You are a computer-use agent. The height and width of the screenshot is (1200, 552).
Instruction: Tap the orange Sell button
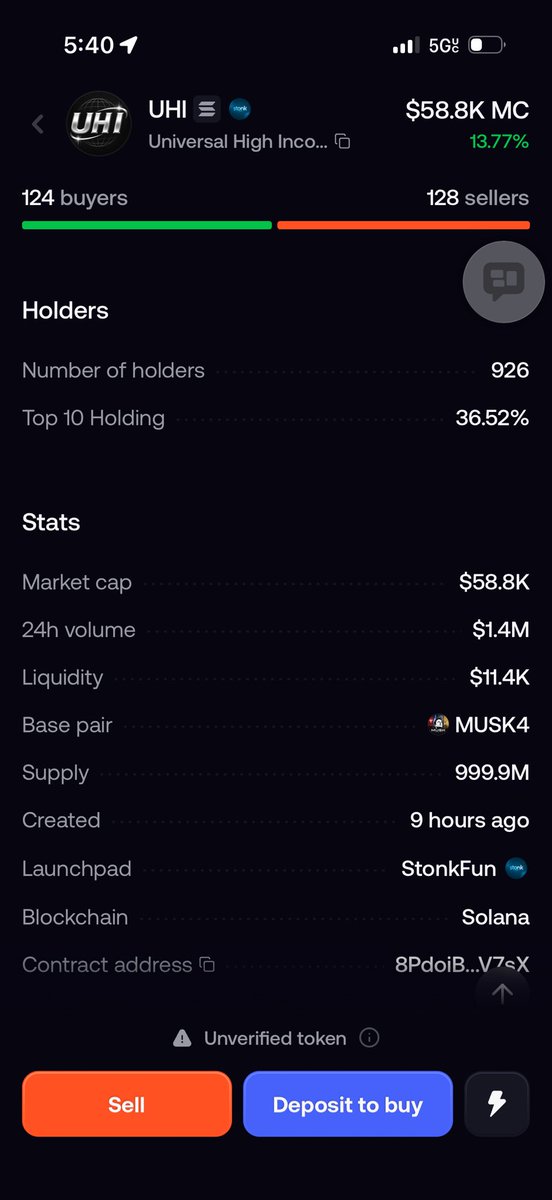(x=127, y=1104)
